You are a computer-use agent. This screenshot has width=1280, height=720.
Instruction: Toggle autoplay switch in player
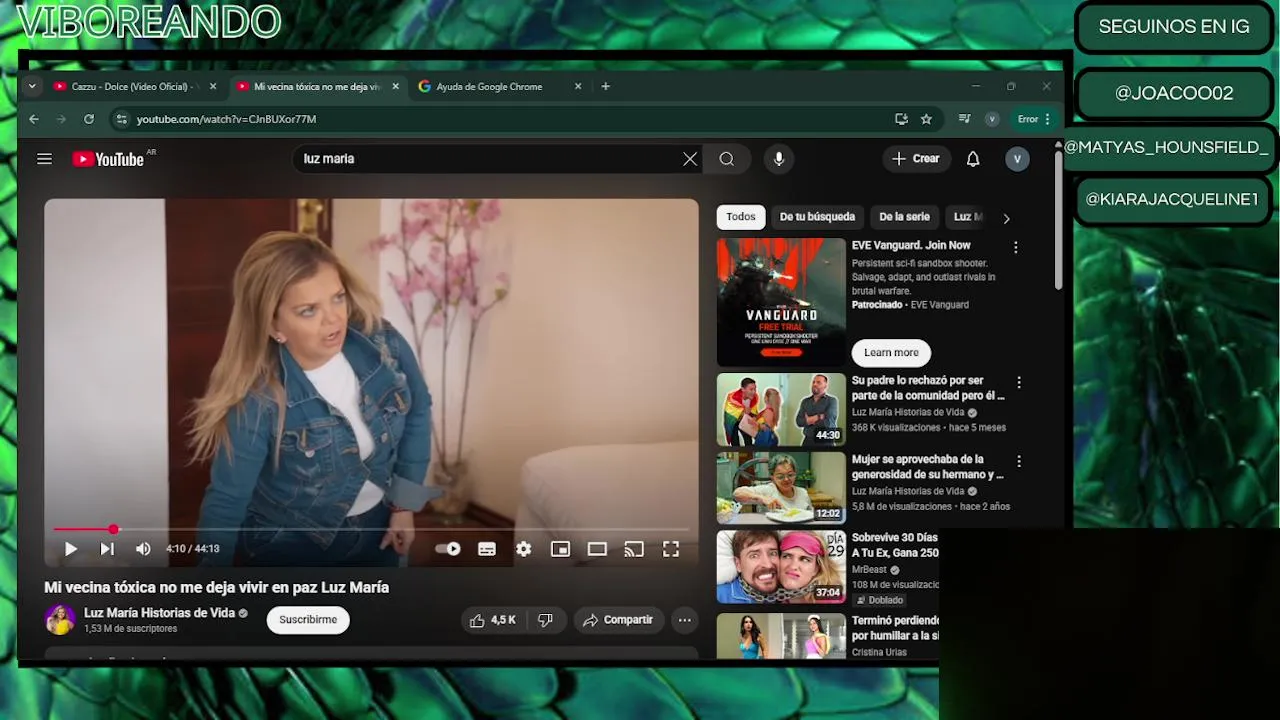[448, 549]
